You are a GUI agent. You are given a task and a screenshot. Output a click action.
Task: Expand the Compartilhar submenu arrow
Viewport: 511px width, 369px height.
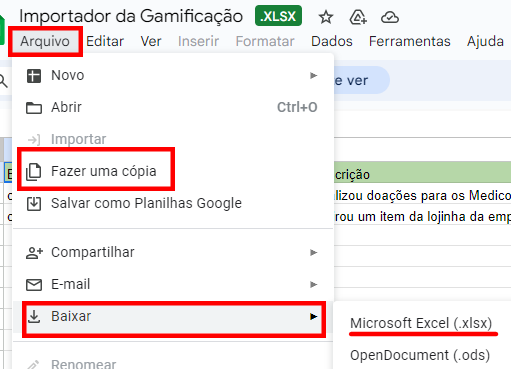click(x=313, y=253)
